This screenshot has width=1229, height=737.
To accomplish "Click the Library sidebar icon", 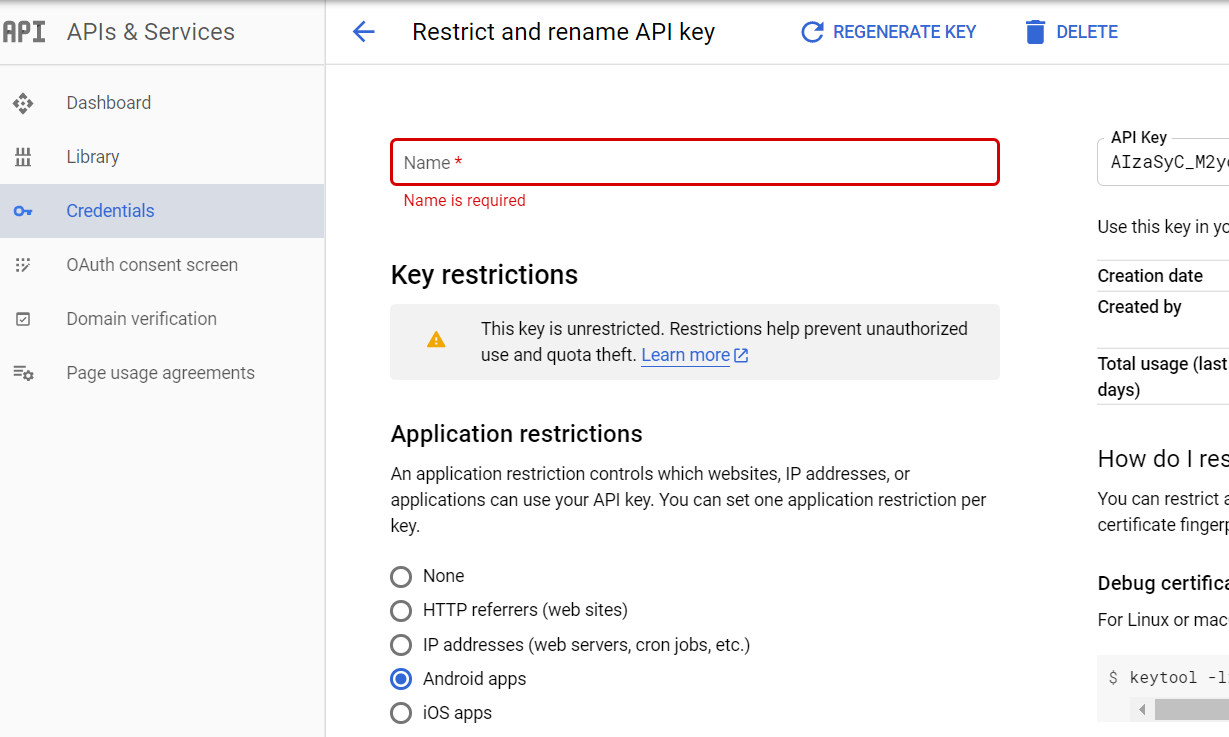I will tap(23, 157).
